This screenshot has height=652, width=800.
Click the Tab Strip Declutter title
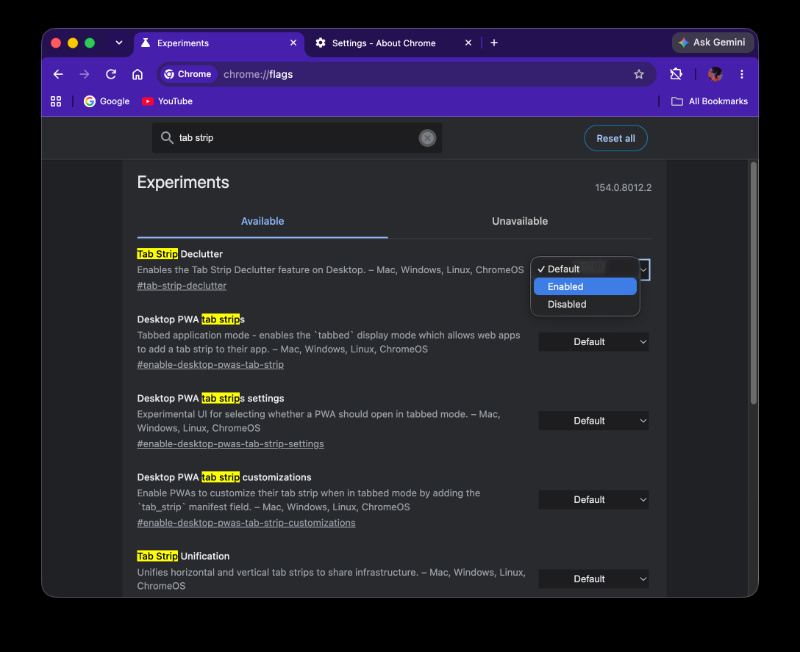click(180, 254)
